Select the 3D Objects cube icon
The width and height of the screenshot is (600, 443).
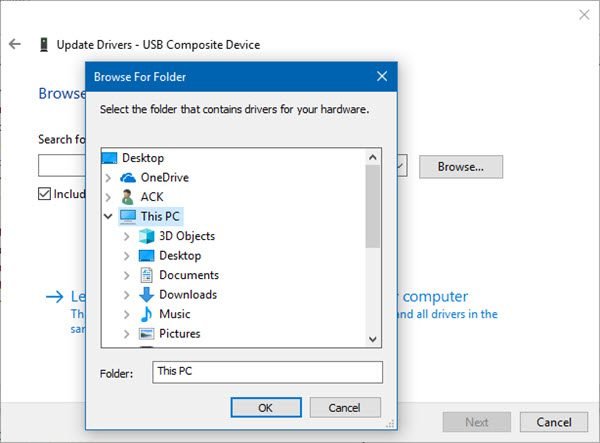(x=146, y=236)
